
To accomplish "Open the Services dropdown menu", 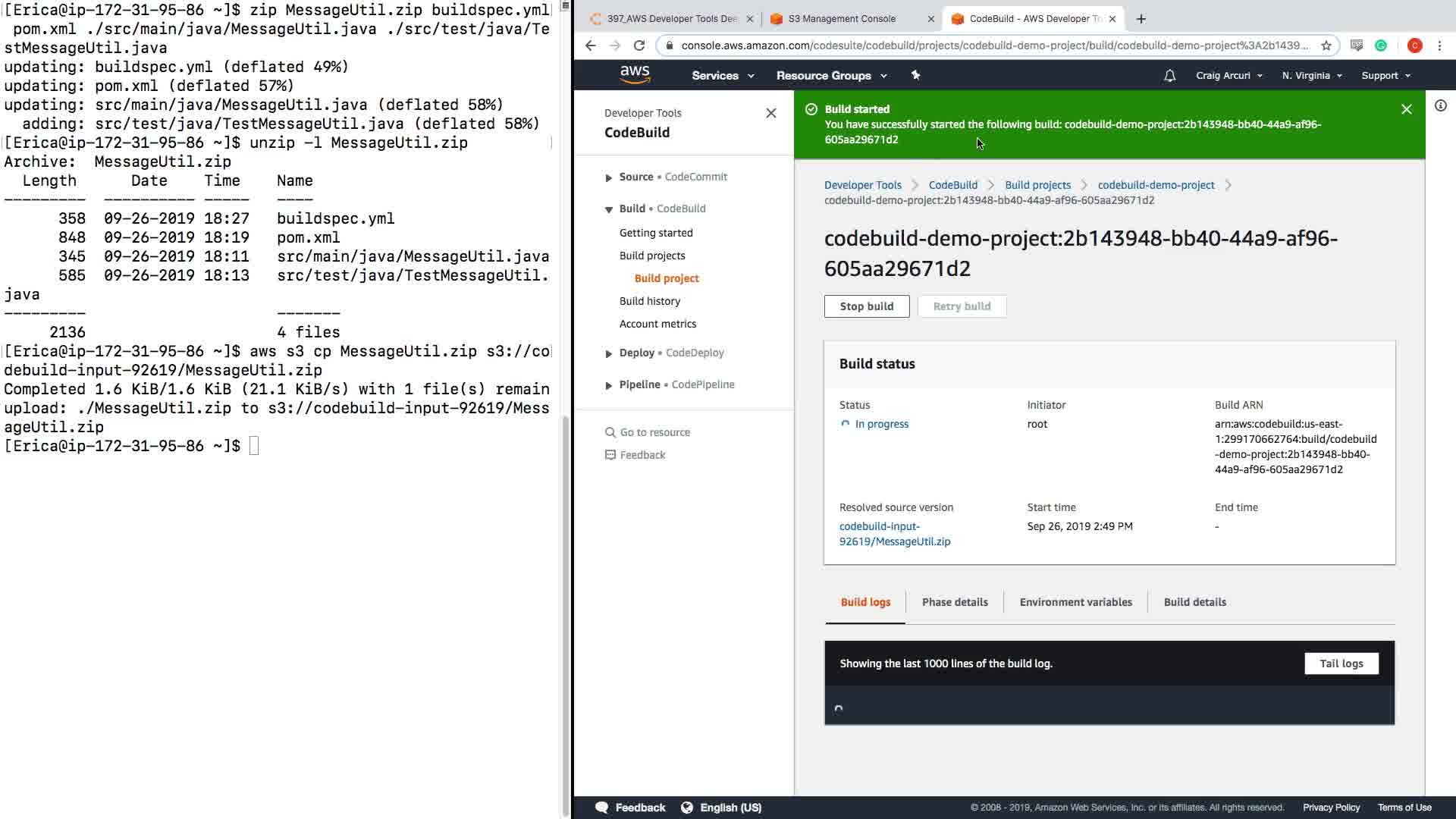I will pyautogui.click(x=722, y=76).
